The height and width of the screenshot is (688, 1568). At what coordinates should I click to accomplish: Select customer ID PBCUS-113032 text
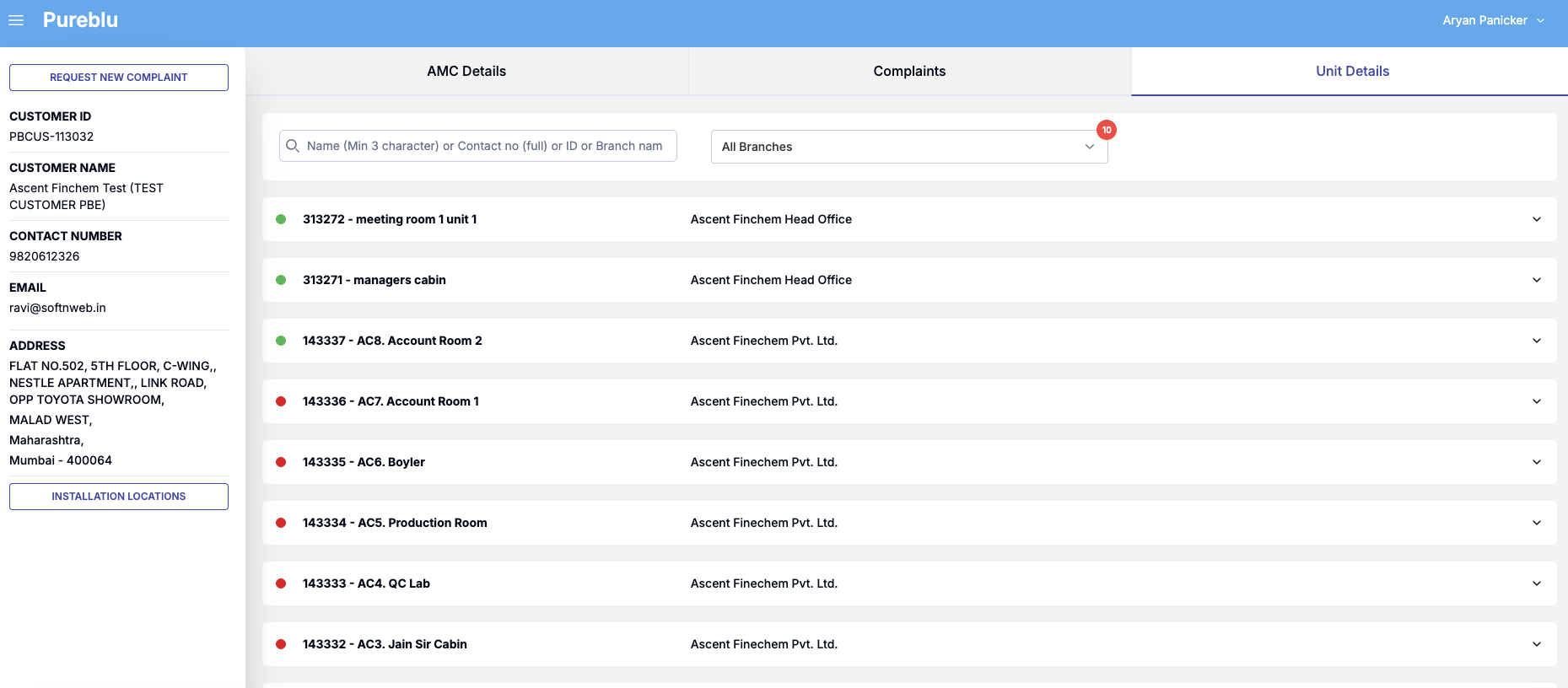[51, 137]
